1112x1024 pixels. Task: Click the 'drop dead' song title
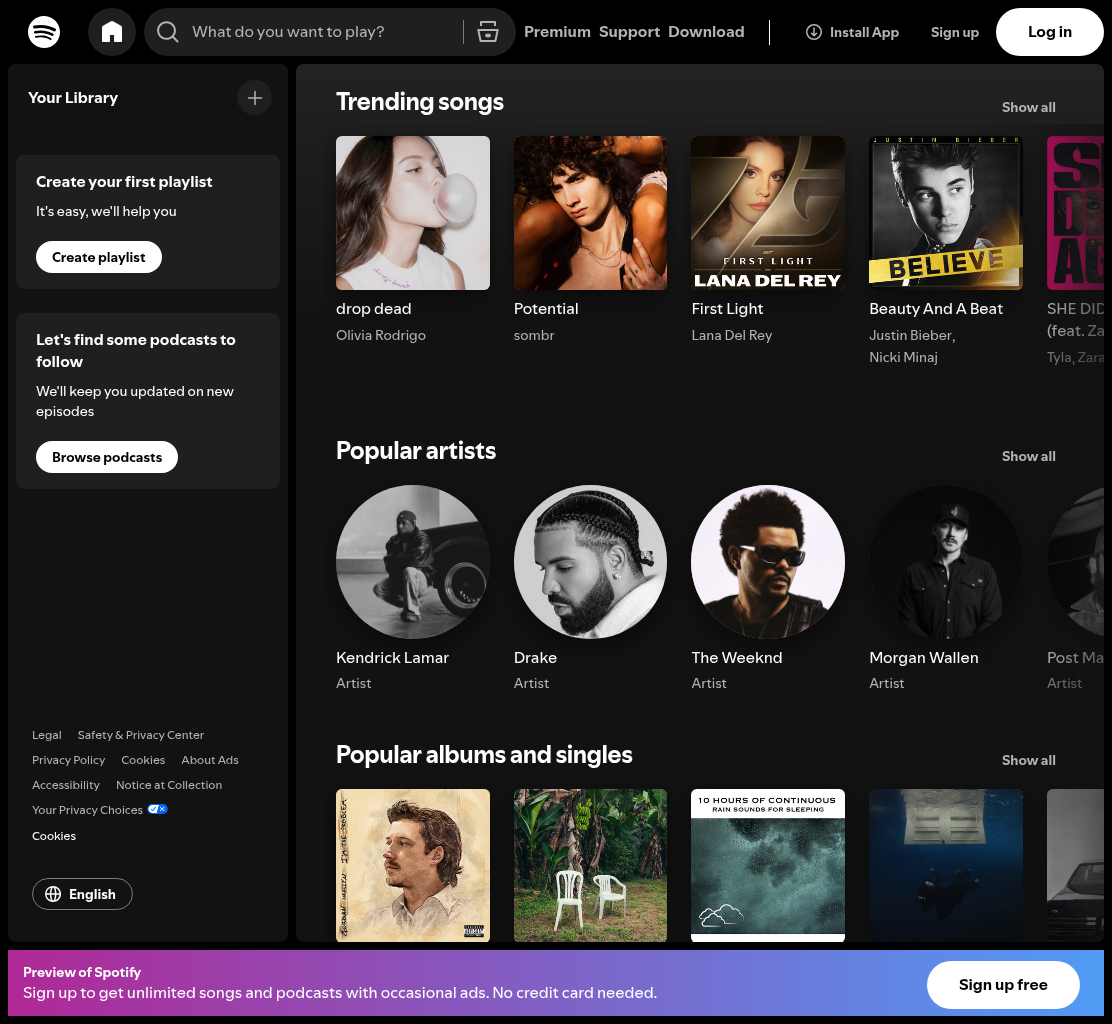(x=374, y=308)
